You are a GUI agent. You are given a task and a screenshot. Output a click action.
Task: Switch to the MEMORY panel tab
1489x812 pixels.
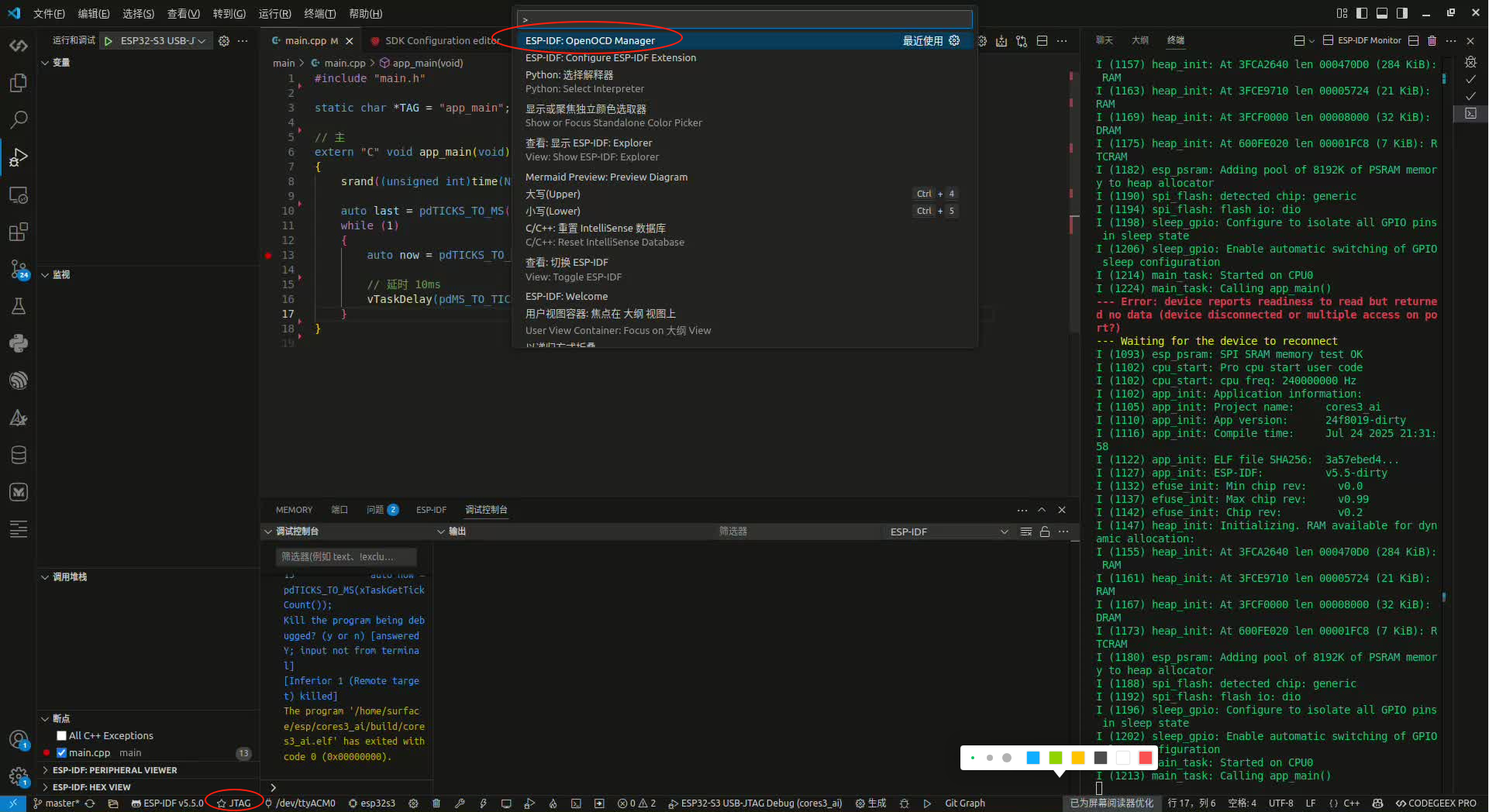coord(294,510)
